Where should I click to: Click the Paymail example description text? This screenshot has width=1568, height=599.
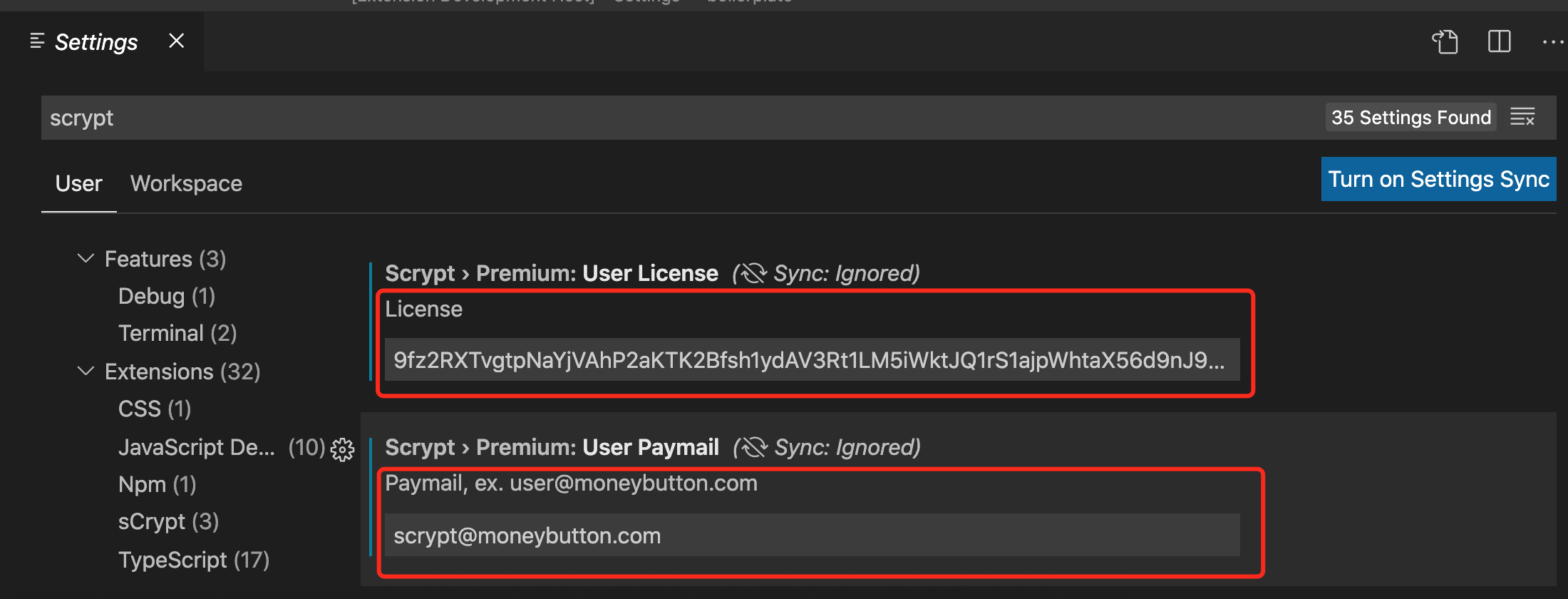[571, 483]
